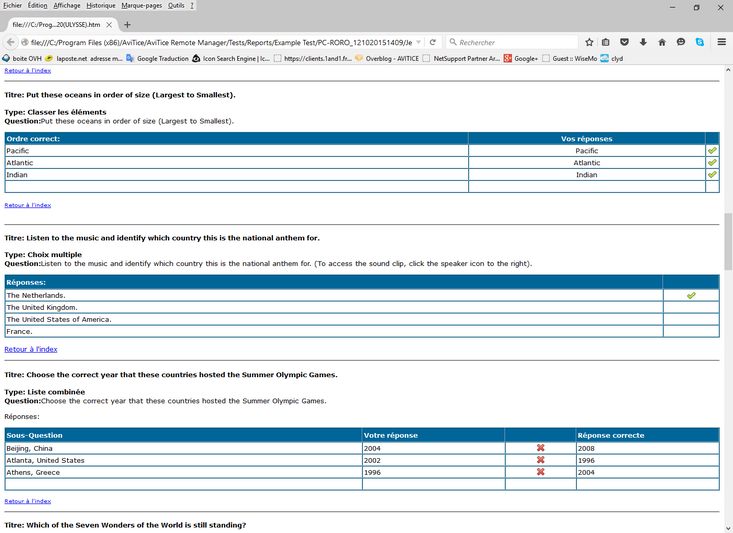Click green check mark in Pacific row

712,151
